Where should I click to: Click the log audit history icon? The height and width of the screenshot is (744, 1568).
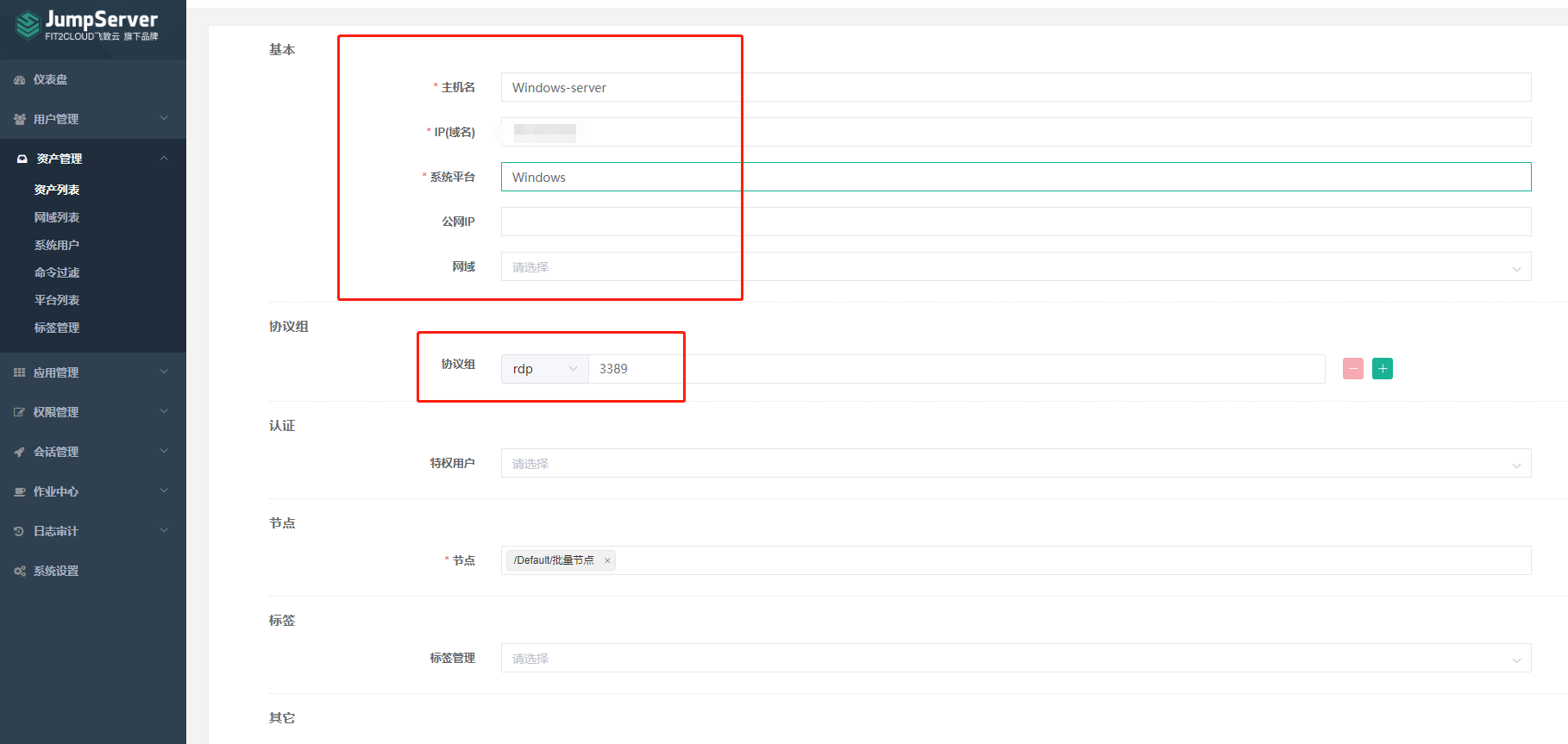[20, 531]
